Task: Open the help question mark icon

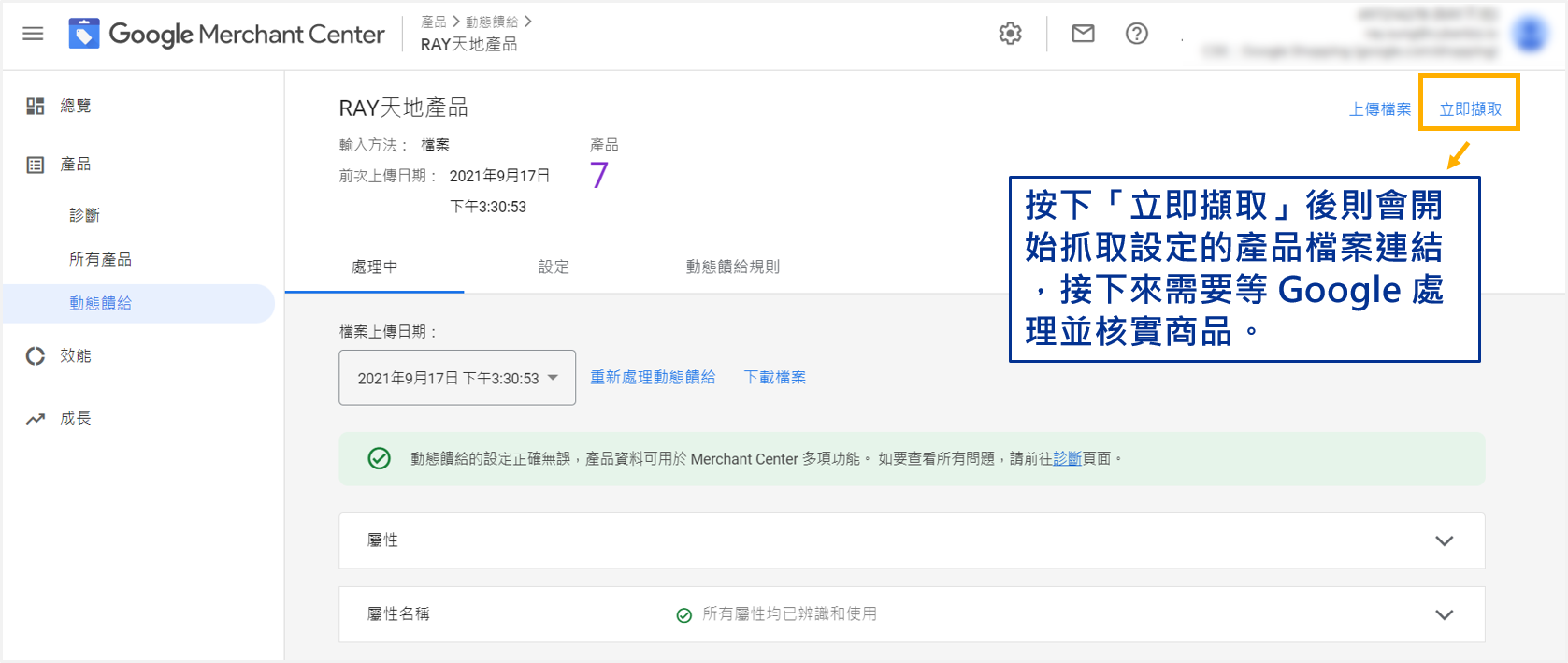Action: click(1136, 34)
